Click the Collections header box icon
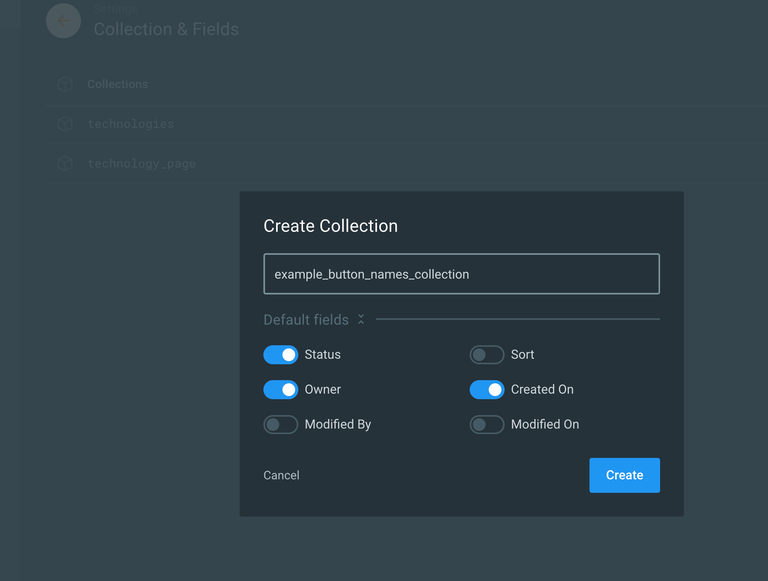The image size is (768, 581). (65, 85)
